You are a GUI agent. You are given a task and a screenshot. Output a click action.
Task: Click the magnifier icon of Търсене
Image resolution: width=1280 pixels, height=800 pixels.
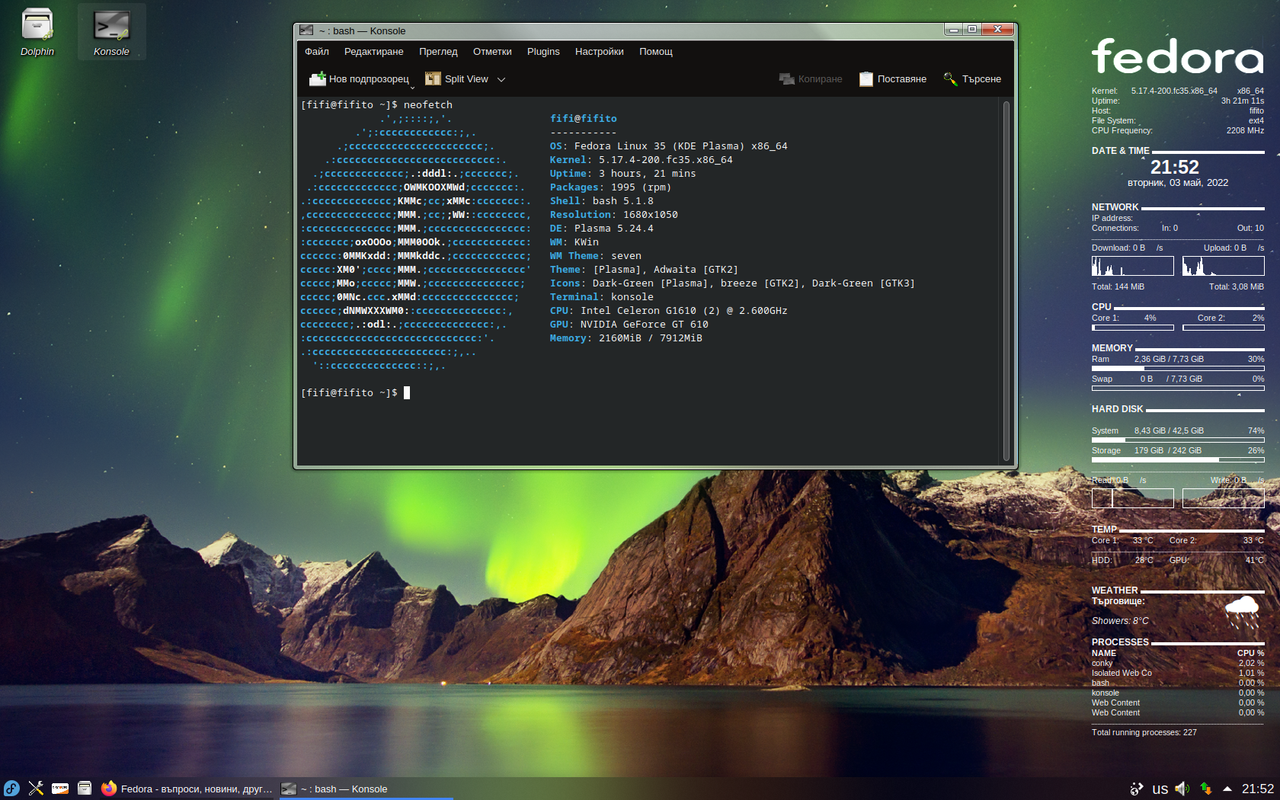[x=950, y=79]
